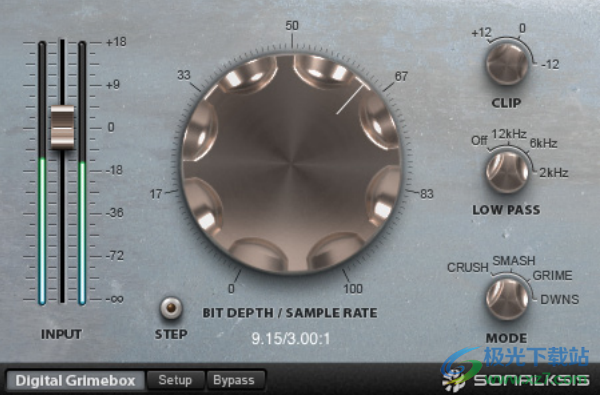Turn low pass Off via label
600x395 pixels.
479,140
